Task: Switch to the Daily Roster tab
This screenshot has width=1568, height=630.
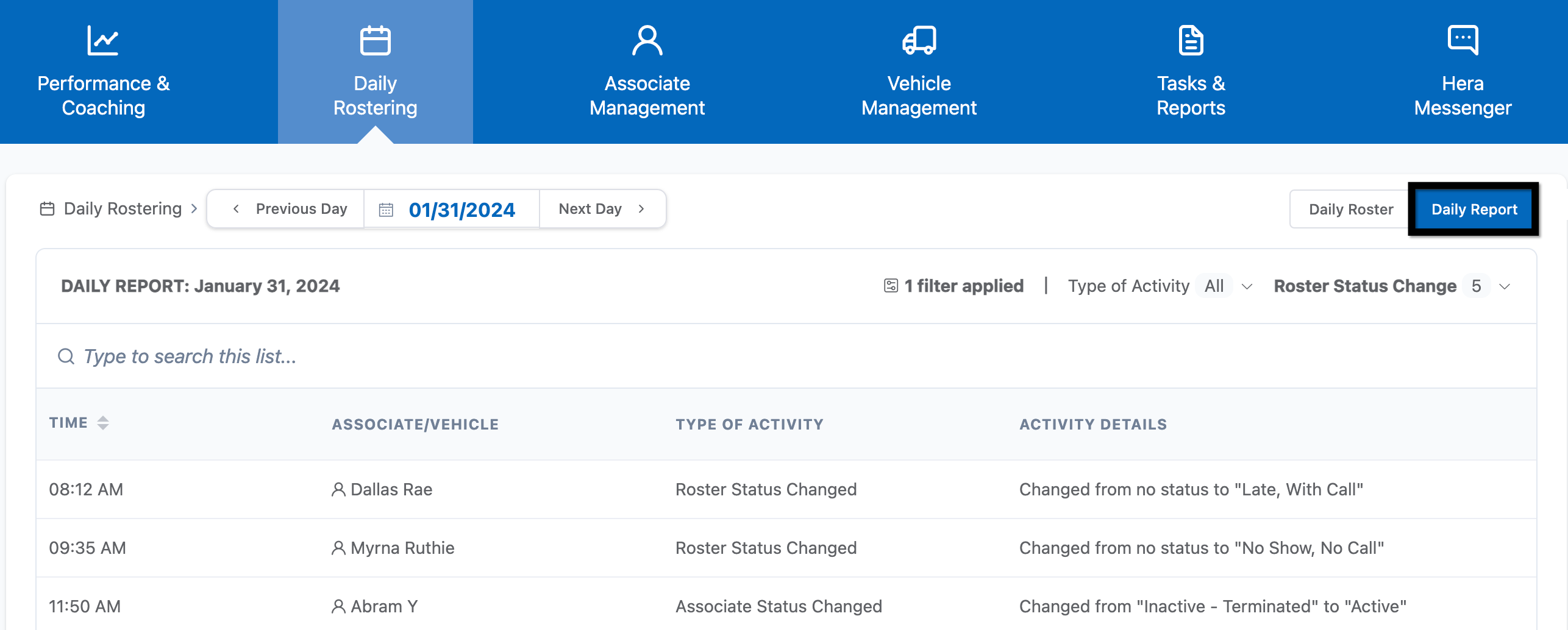Action: pyautogui.click(x=1350, y=210)
